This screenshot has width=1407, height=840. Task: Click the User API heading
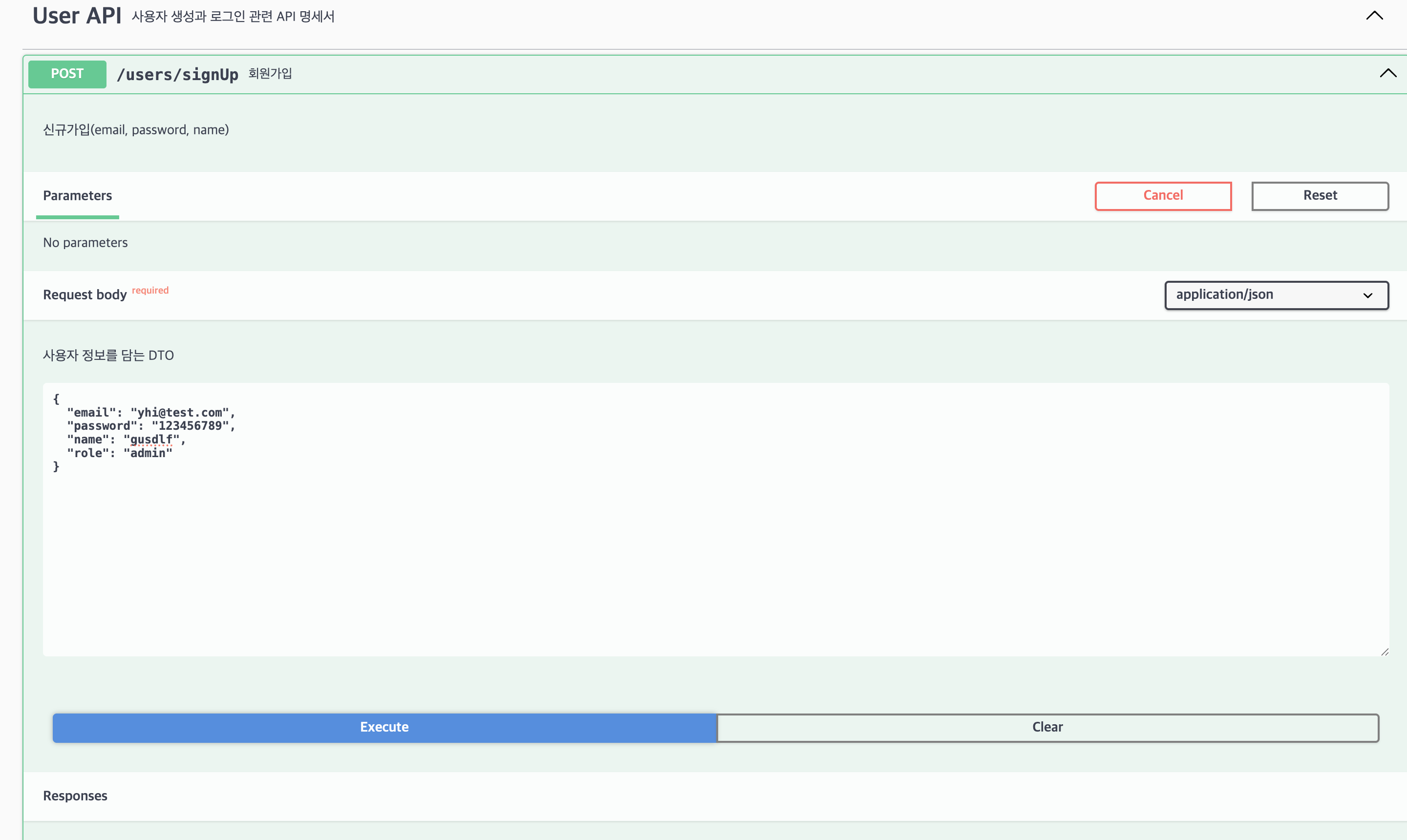77,15
